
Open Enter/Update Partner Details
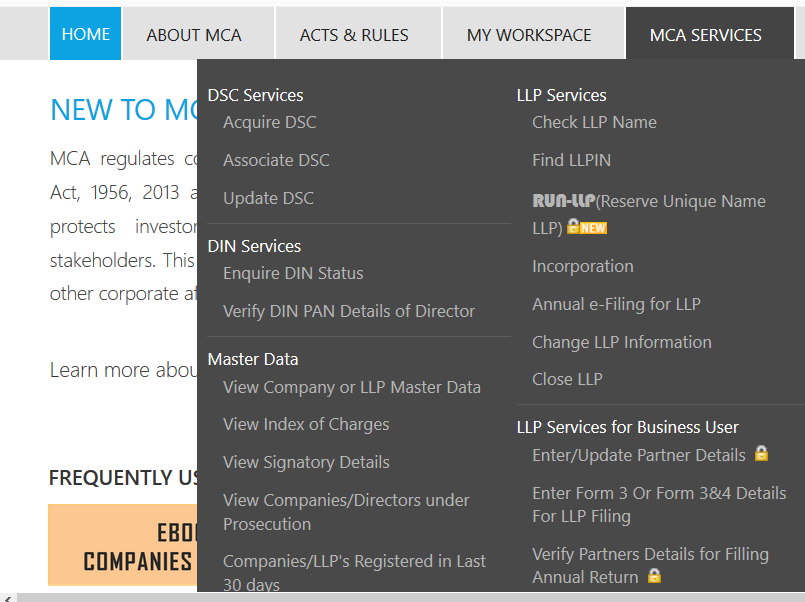tap(639, 455)
